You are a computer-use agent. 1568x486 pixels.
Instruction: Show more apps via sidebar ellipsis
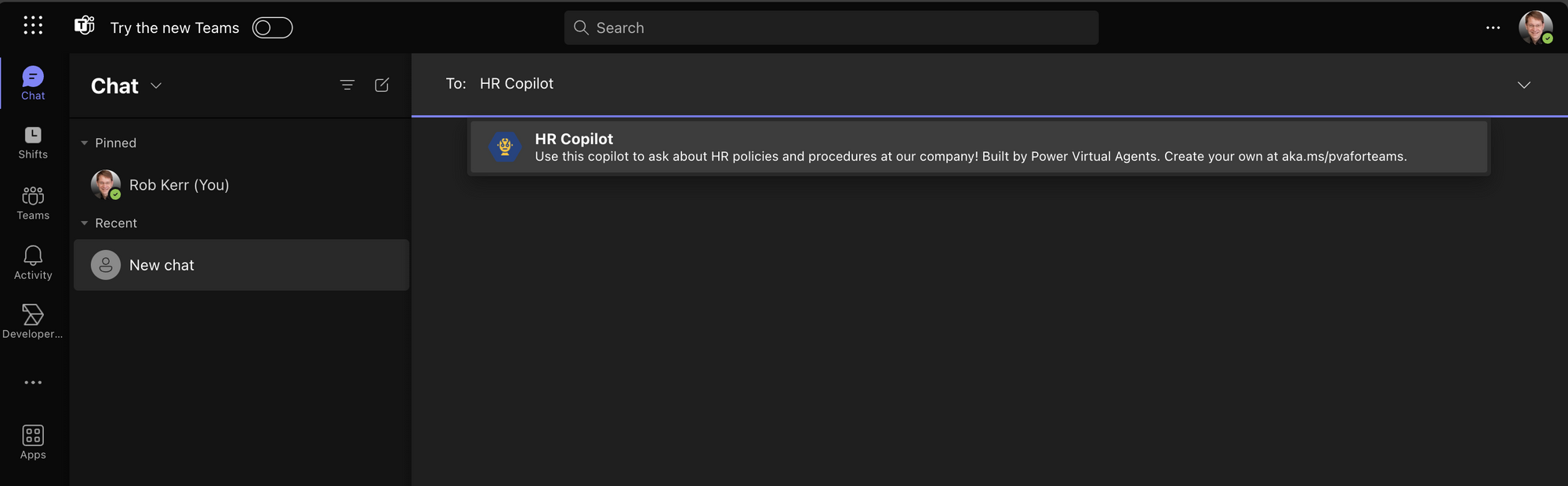[33, 383]
